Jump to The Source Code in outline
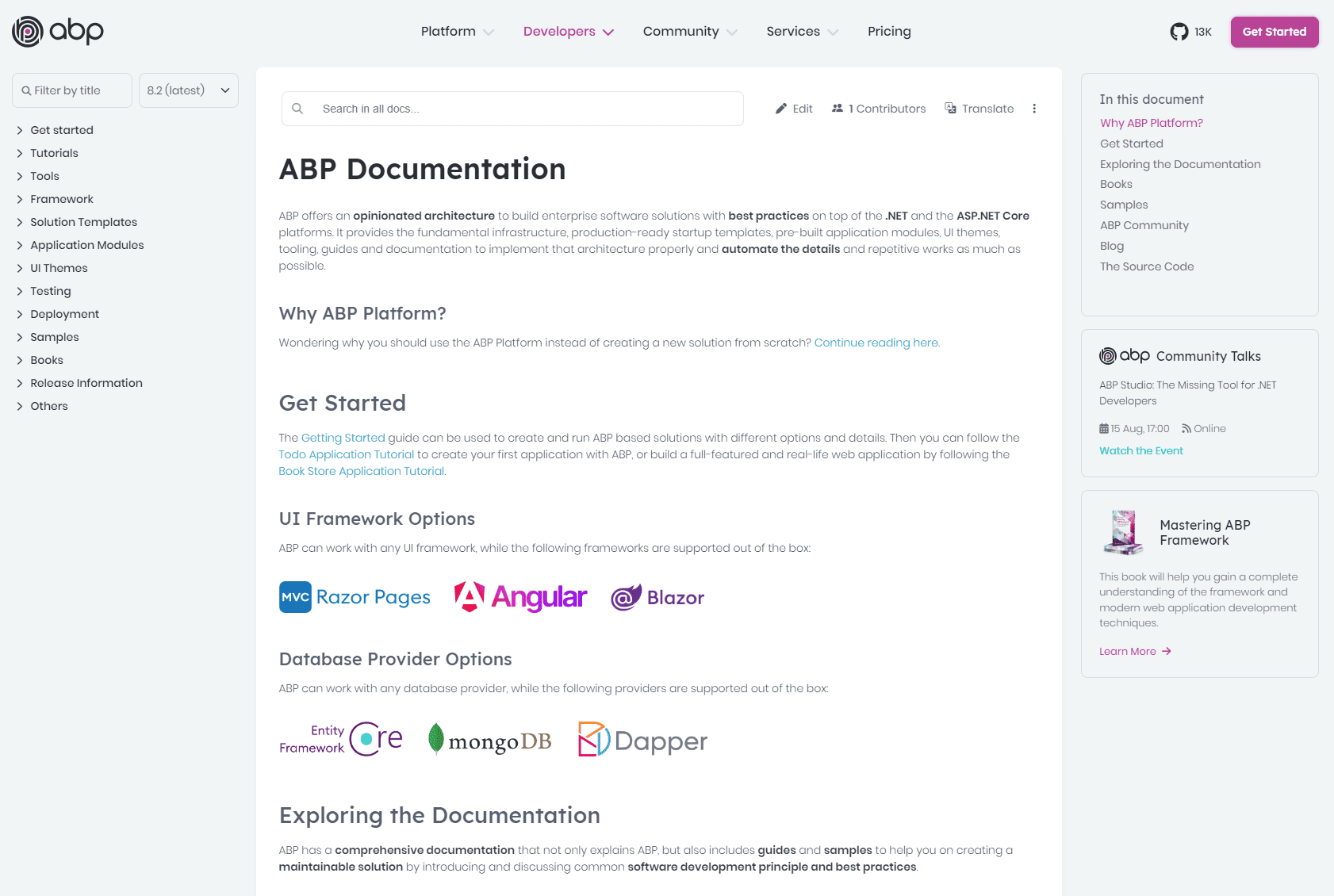This screenshot has height=896, width=1334. (1147, 266)
